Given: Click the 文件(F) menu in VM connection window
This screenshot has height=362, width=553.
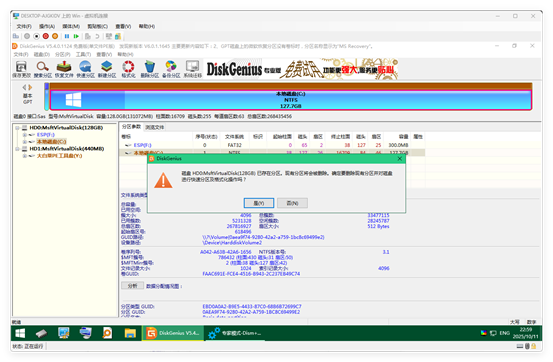Looking at the screenshot, I should 24,26.
